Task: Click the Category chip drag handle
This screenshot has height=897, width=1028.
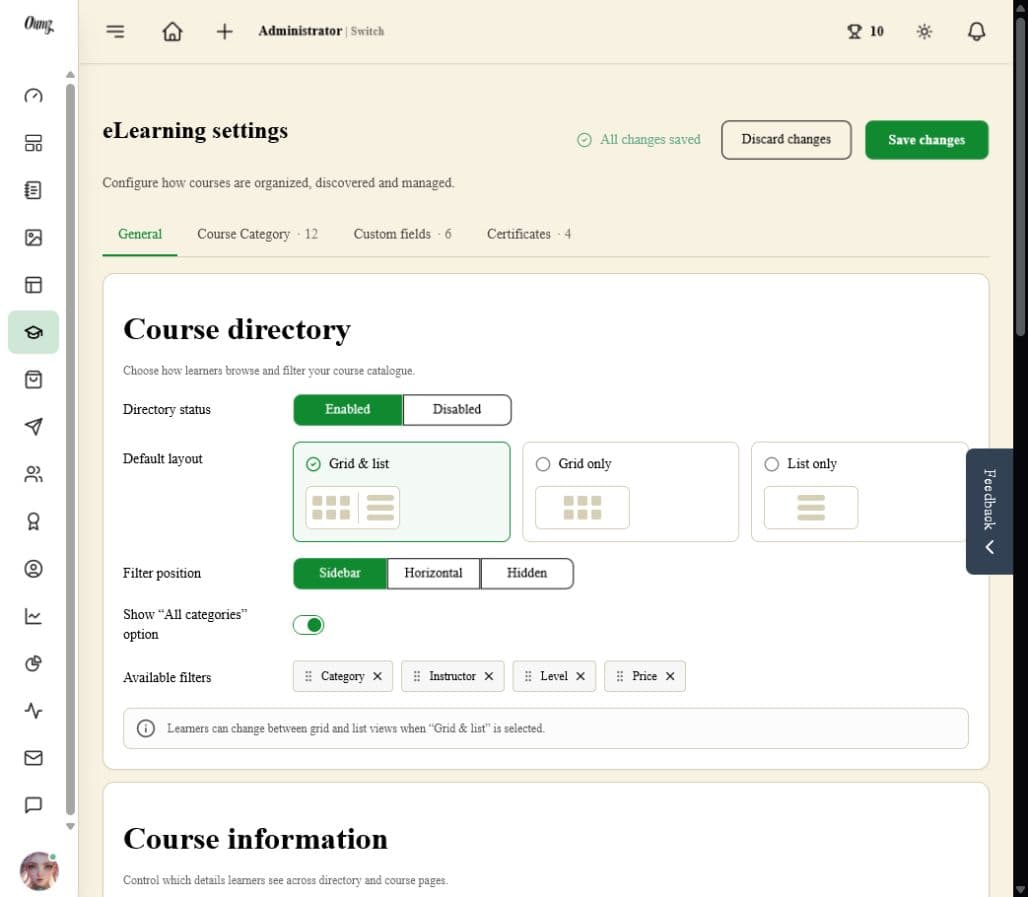Action: 308,676
